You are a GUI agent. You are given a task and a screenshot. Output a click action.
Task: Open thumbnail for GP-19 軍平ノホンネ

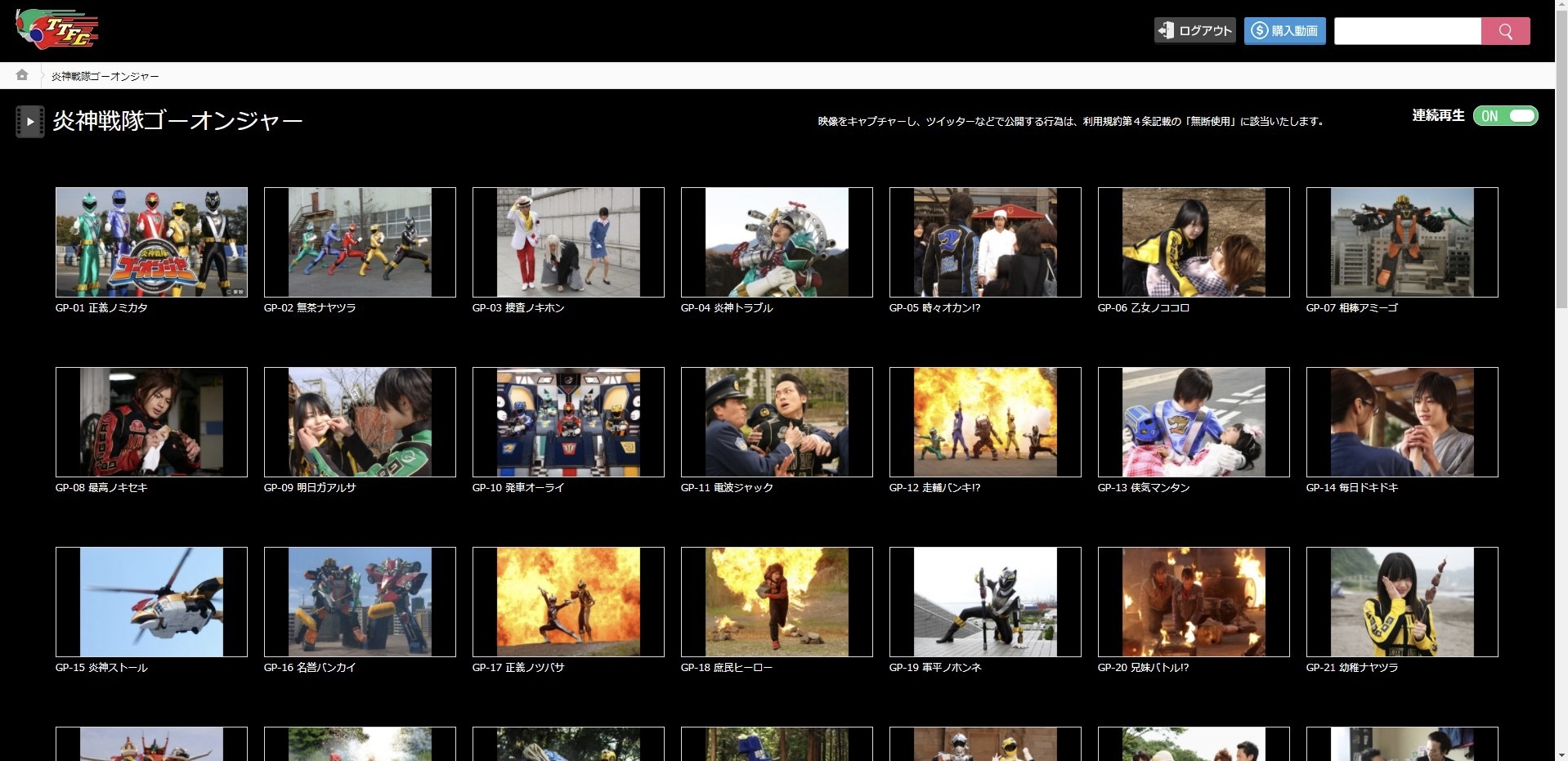985,602
